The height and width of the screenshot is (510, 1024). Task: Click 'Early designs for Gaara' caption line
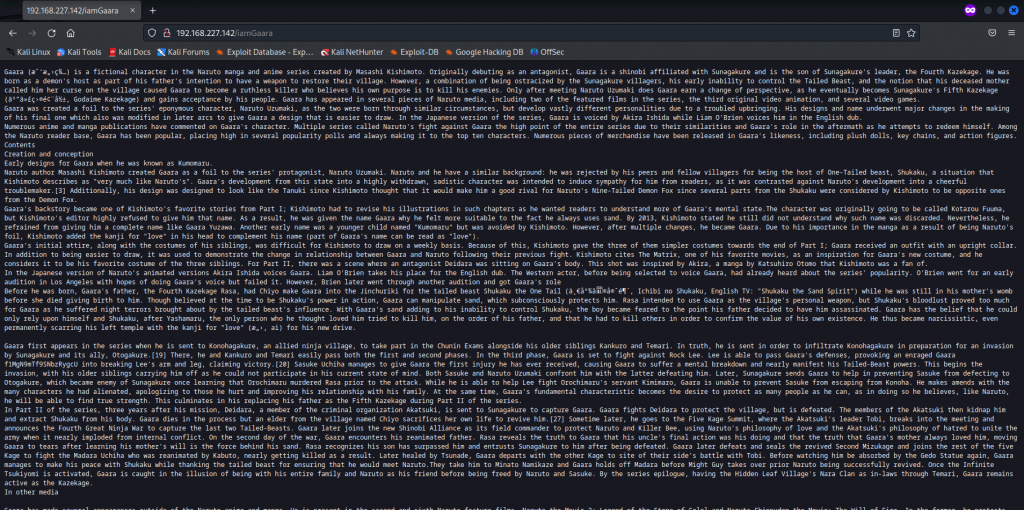[108, 162]
